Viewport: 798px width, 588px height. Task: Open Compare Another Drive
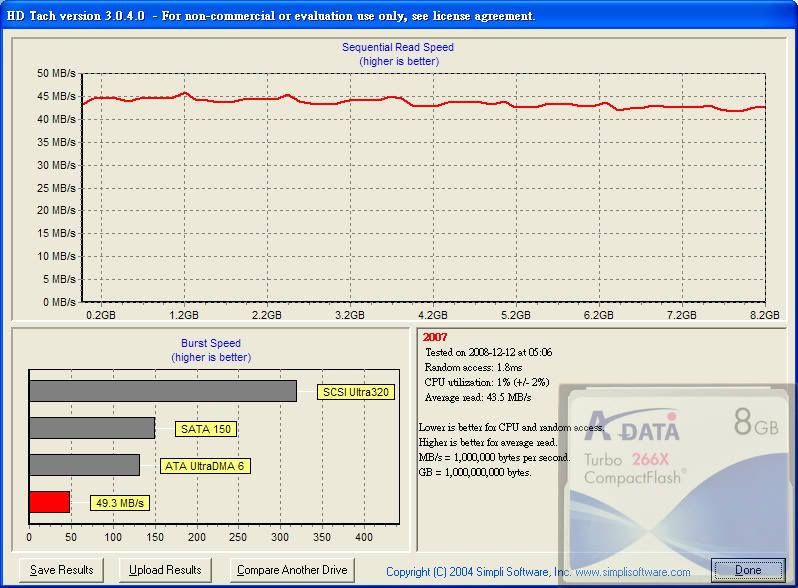[x=292, y=570]
